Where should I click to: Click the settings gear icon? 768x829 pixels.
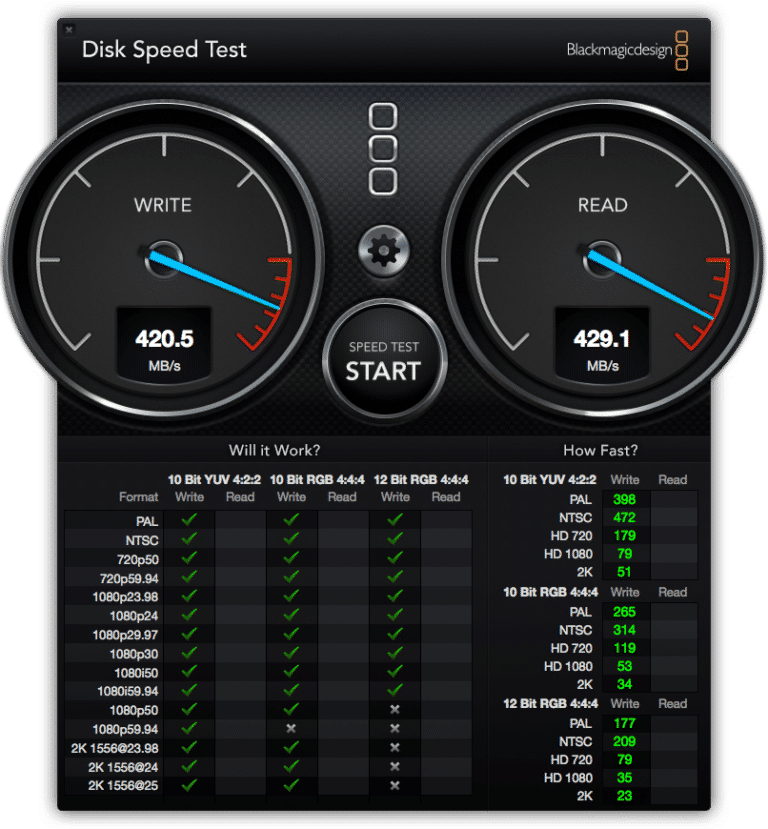(x=384, y=251)
